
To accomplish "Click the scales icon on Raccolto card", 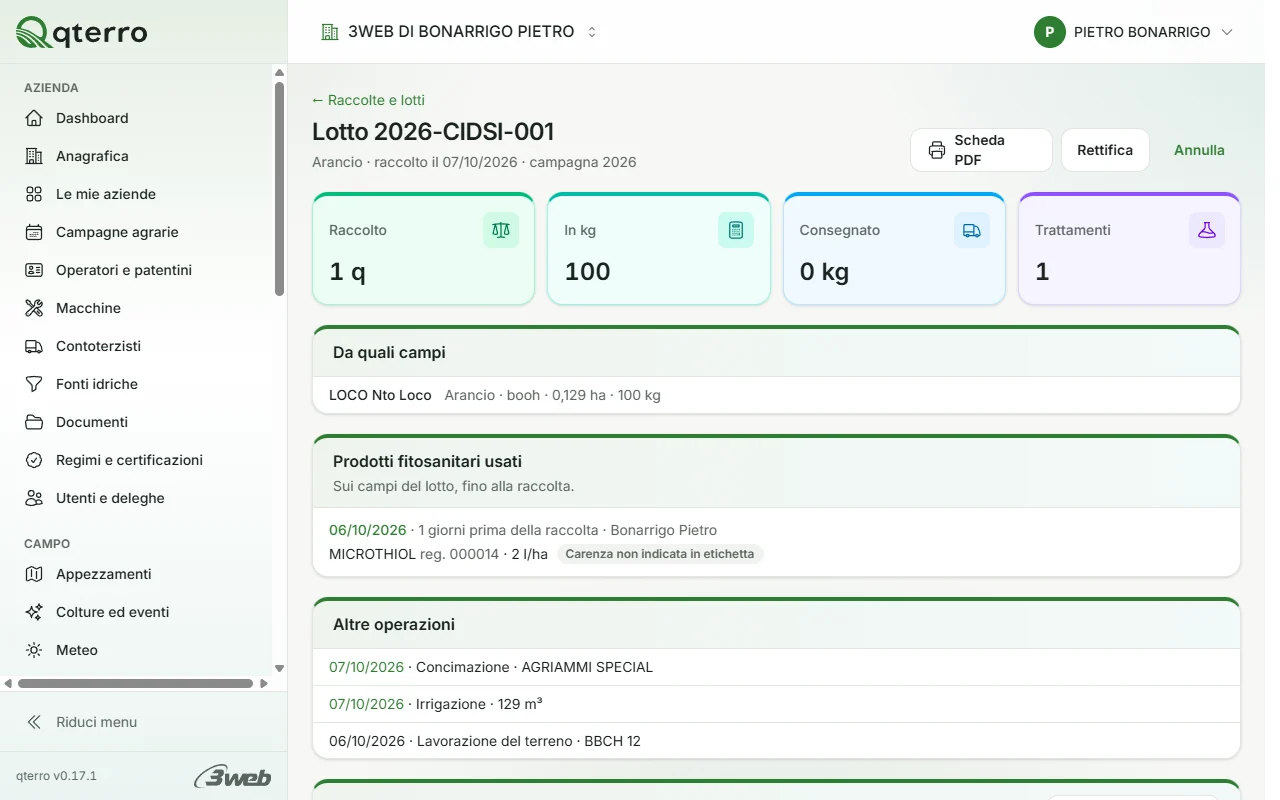I will [501, 230].
